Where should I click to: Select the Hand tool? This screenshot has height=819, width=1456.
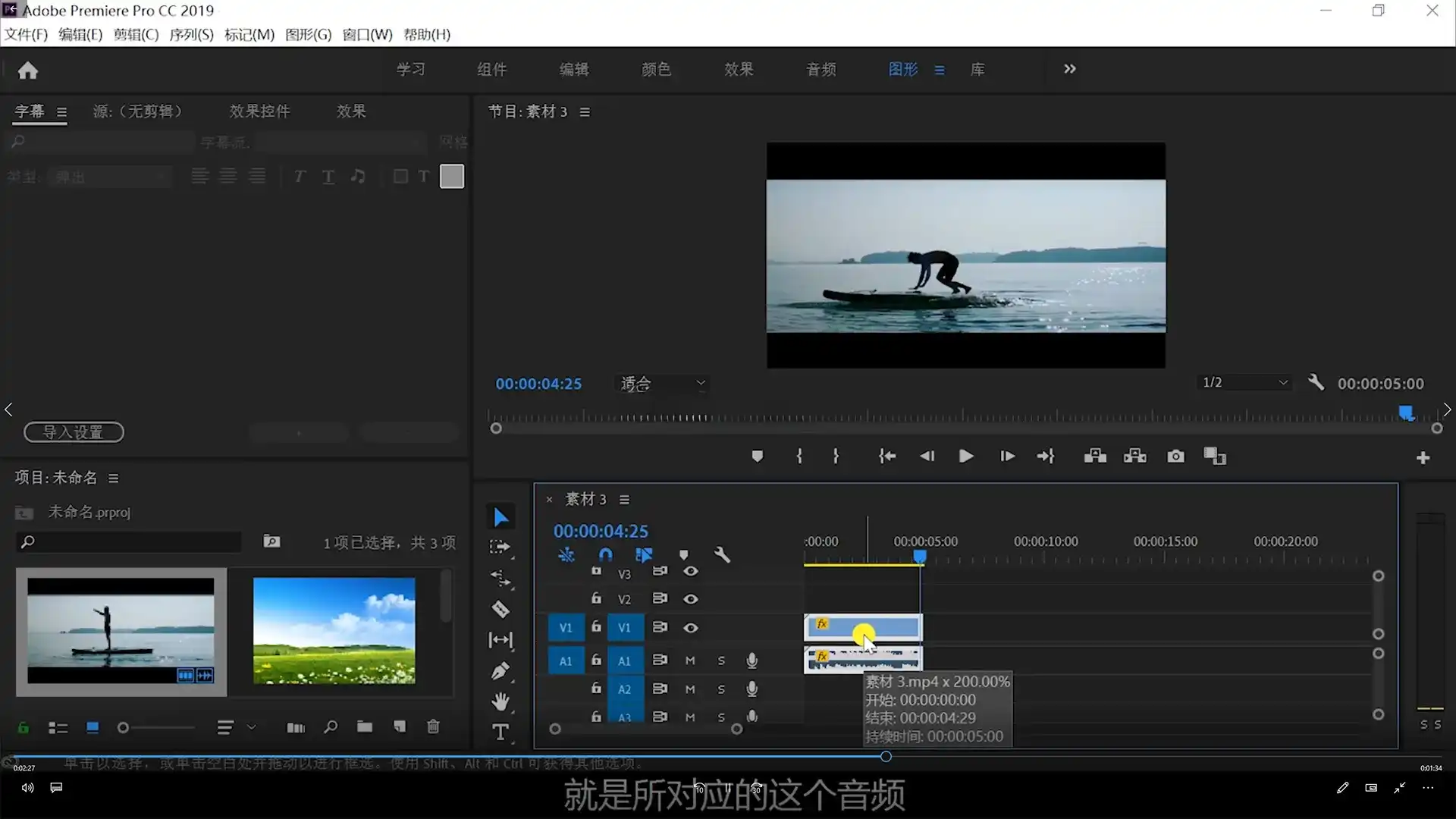pos(500,701)
